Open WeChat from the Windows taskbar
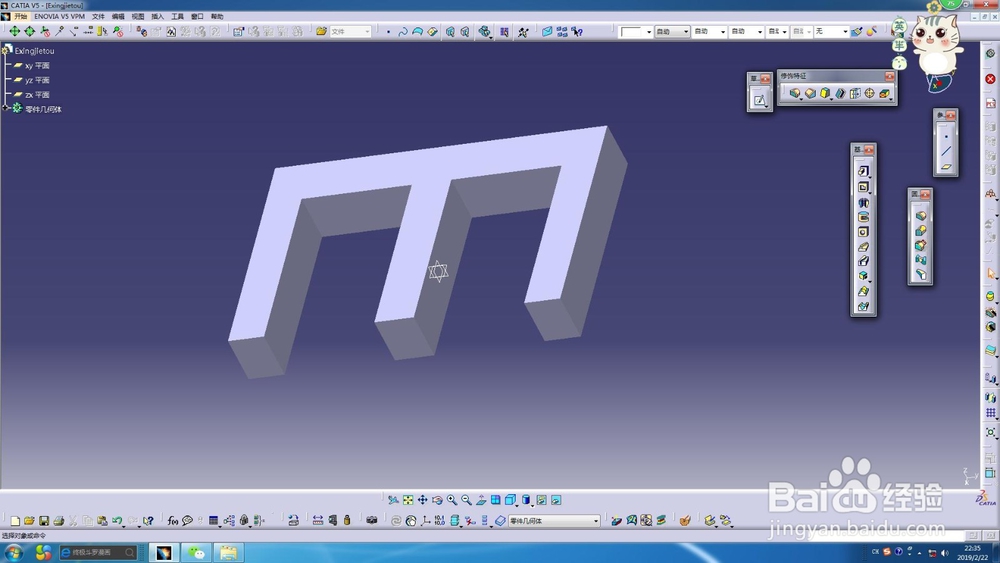This screenshot has height=563, width=1000. (196, 552)
